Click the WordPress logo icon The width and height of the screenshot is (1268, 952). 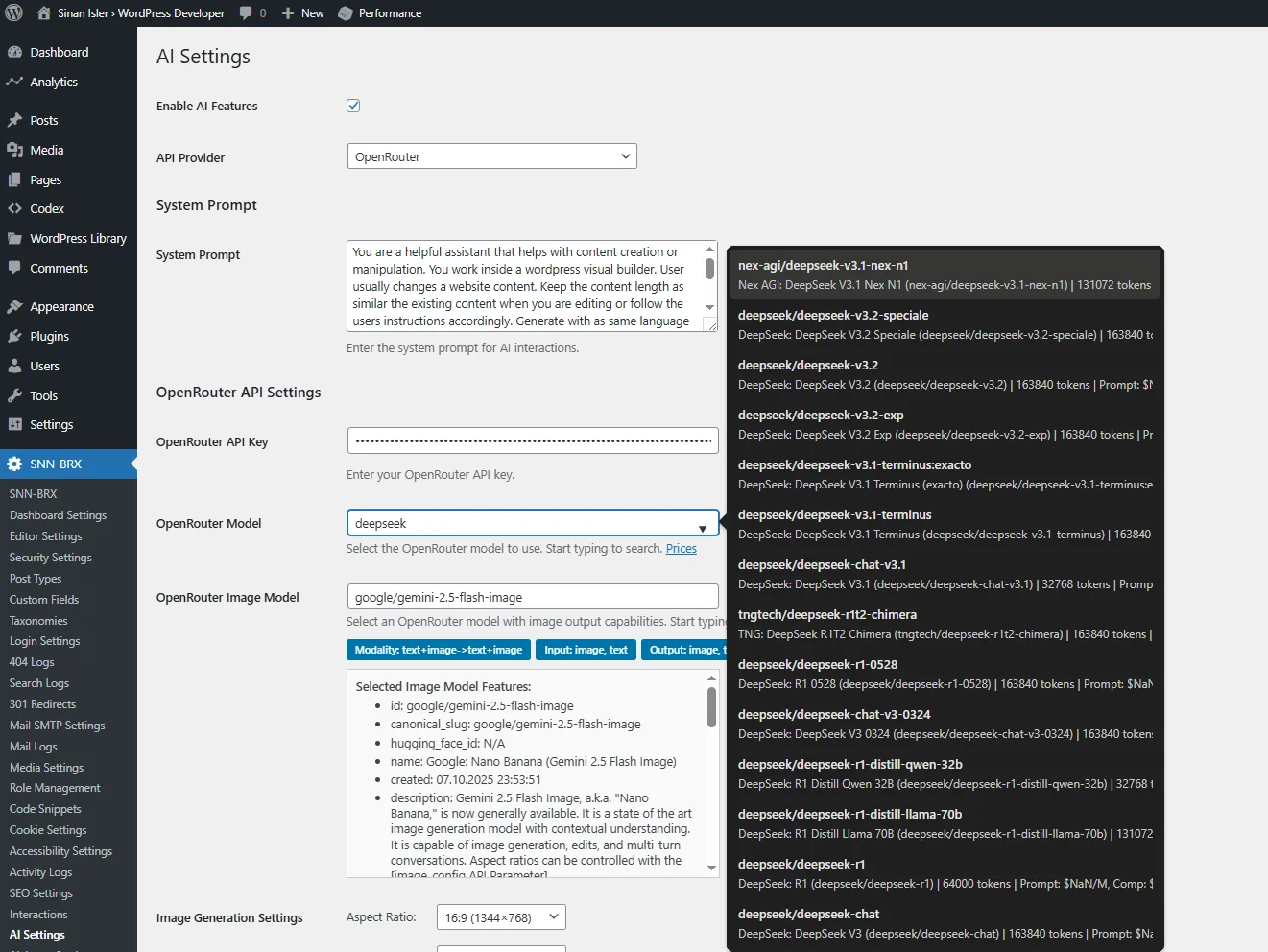coord(14,13)
